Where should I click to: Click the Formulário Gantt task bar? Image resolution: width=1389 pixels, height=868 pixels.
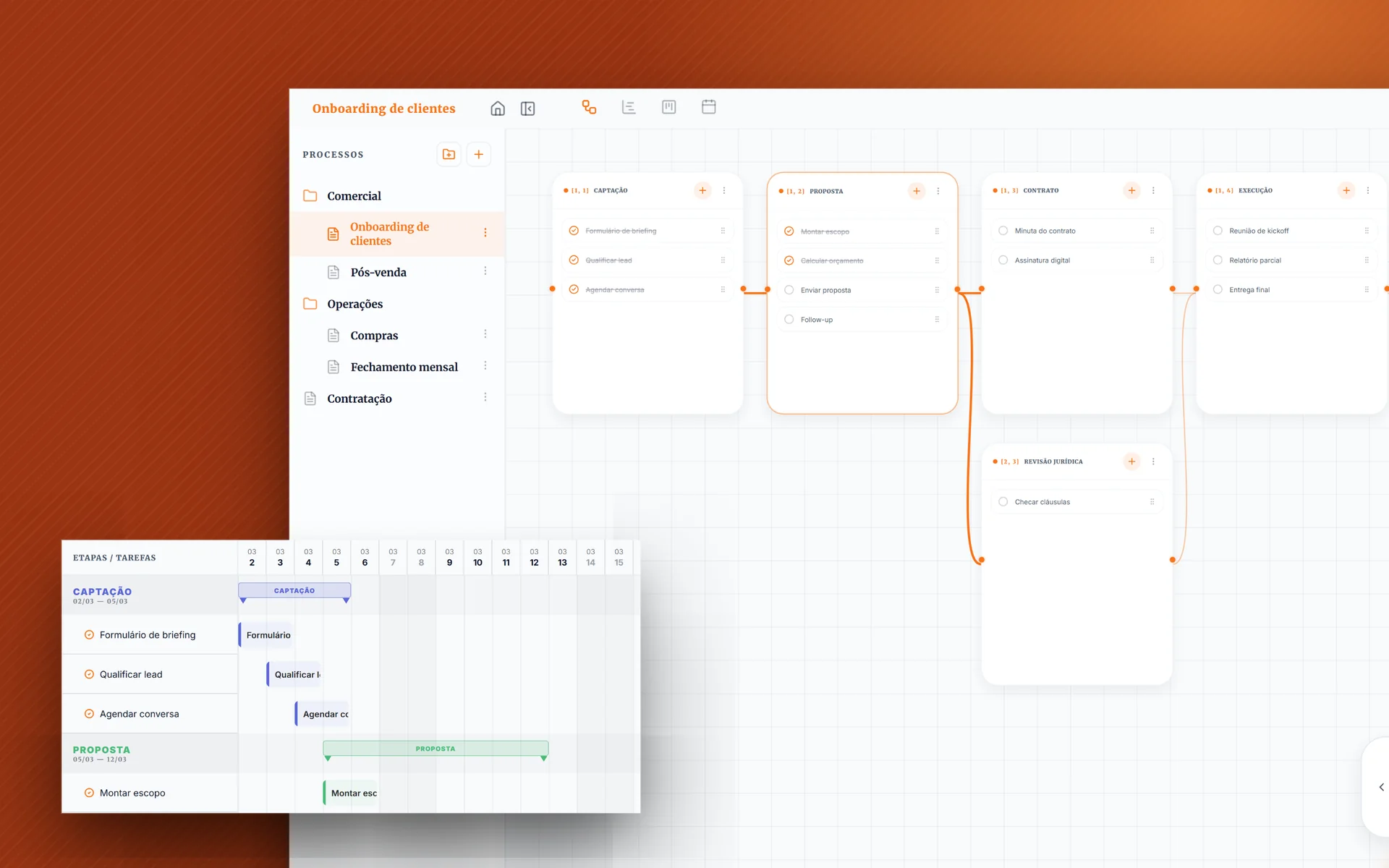click(x=266, y=635)
